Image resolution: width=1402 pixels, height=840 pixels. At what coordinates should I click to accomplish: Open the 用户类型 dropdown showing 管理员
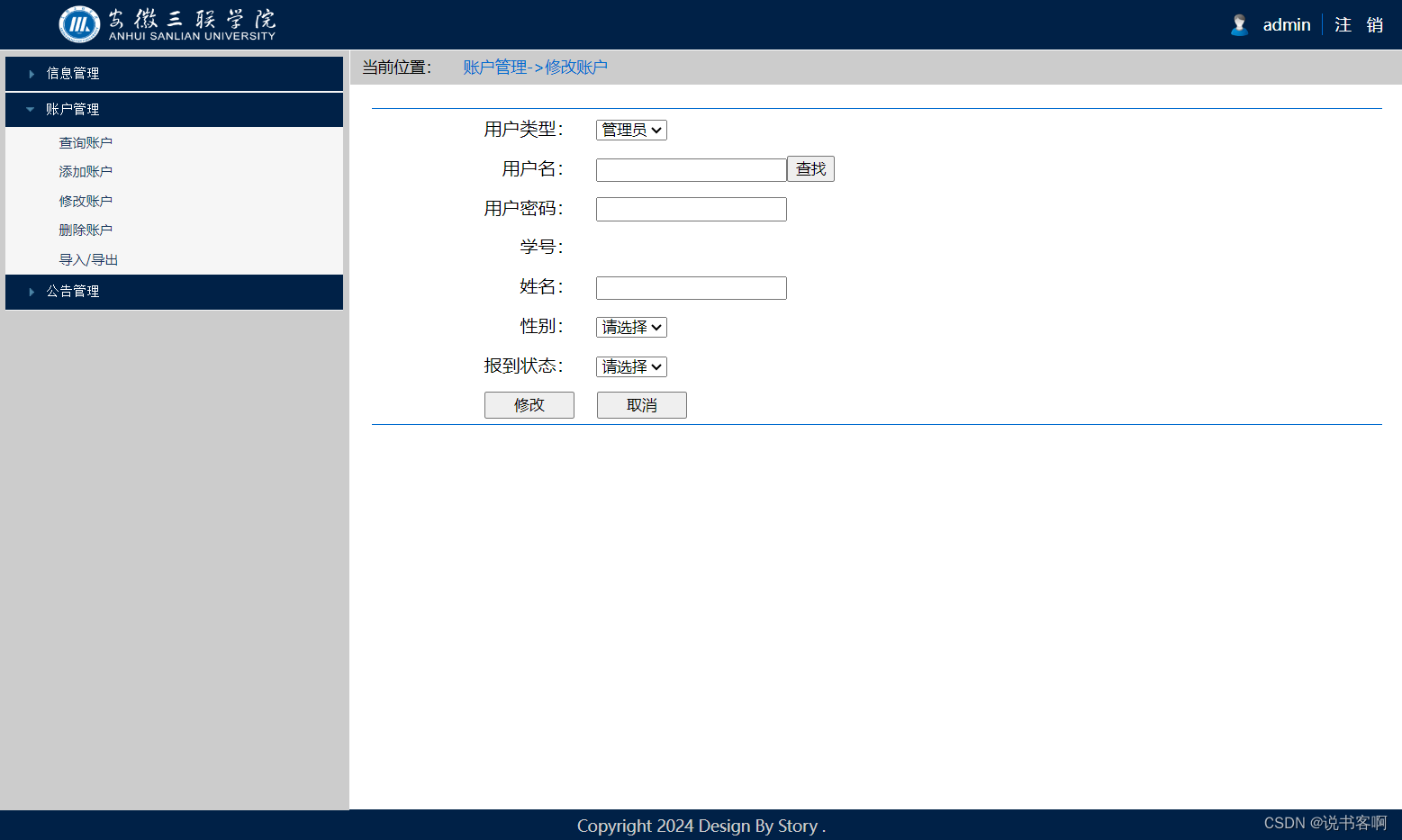click(x=631, y=130)
